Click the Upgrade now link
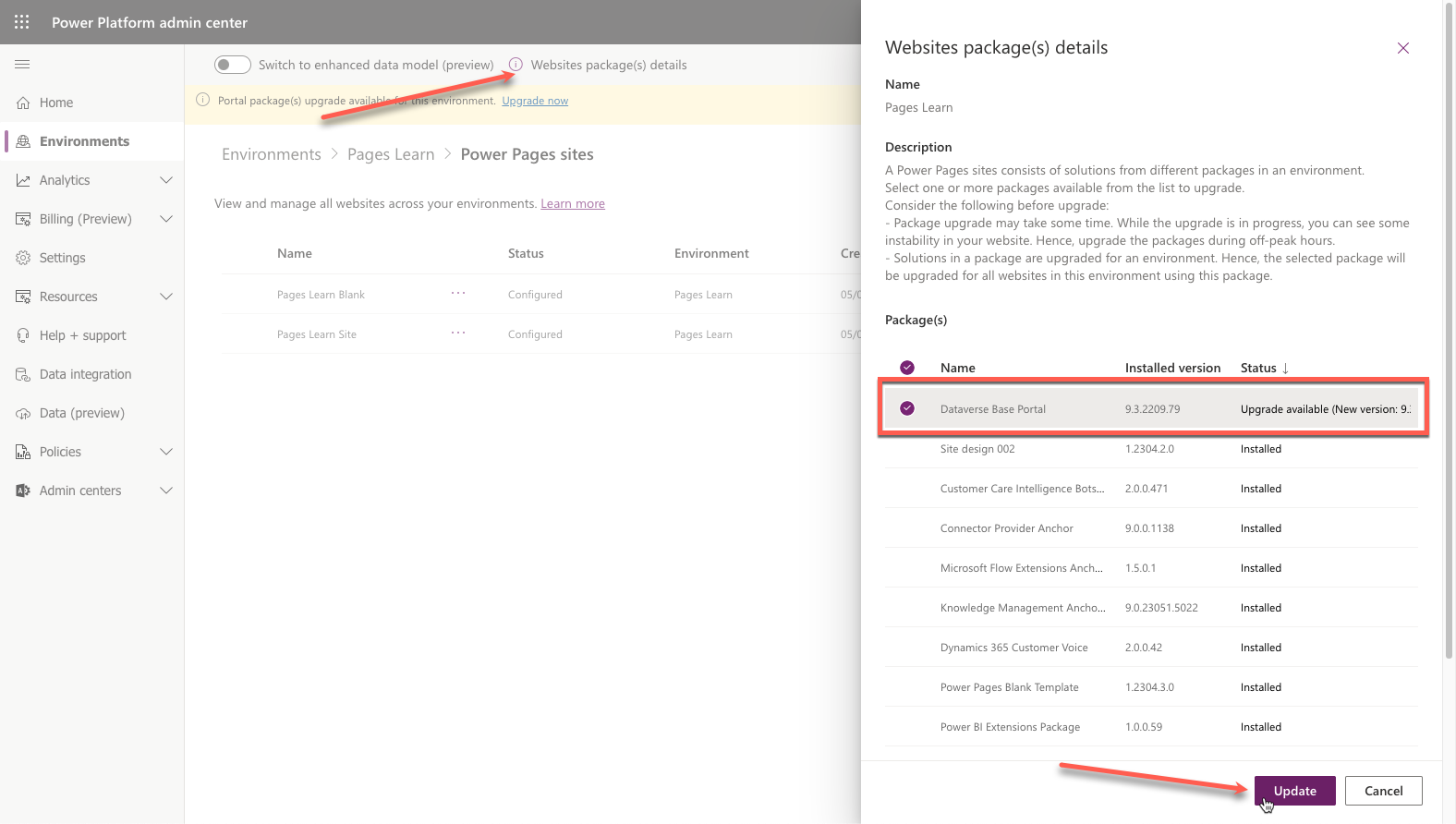 coord(535,101)
